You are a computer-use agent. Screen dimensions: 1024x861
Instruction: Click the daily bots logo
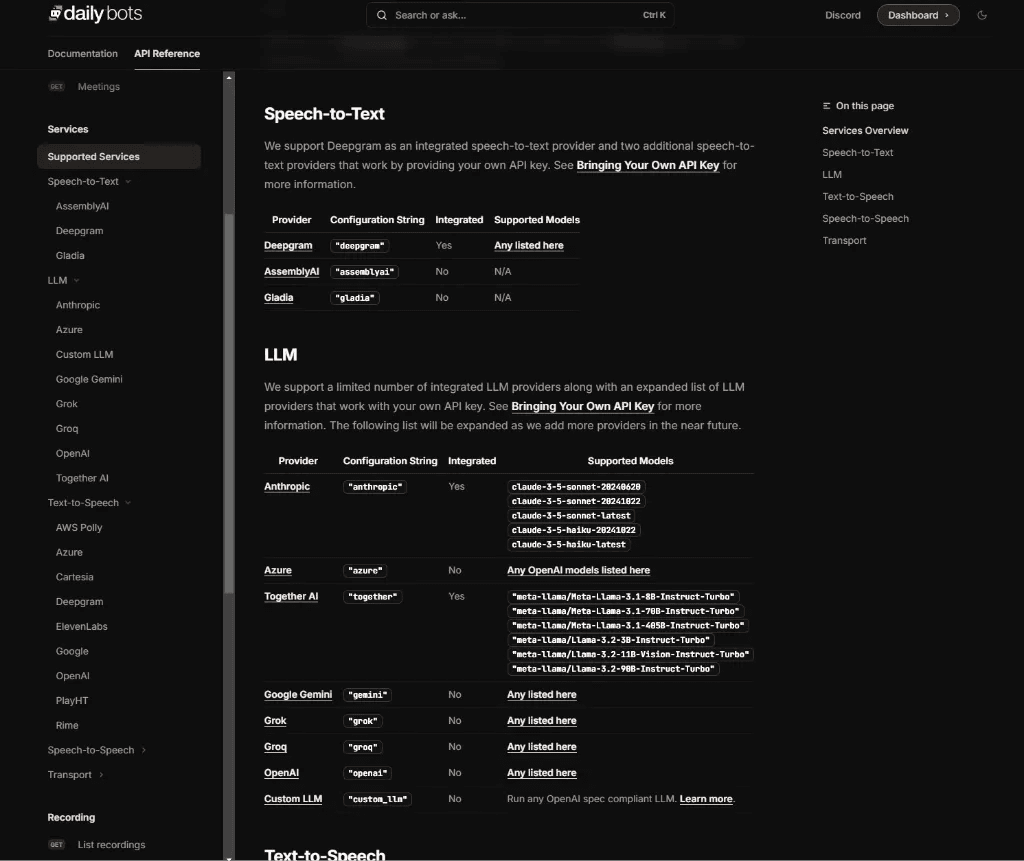click(x=95, y=15)
